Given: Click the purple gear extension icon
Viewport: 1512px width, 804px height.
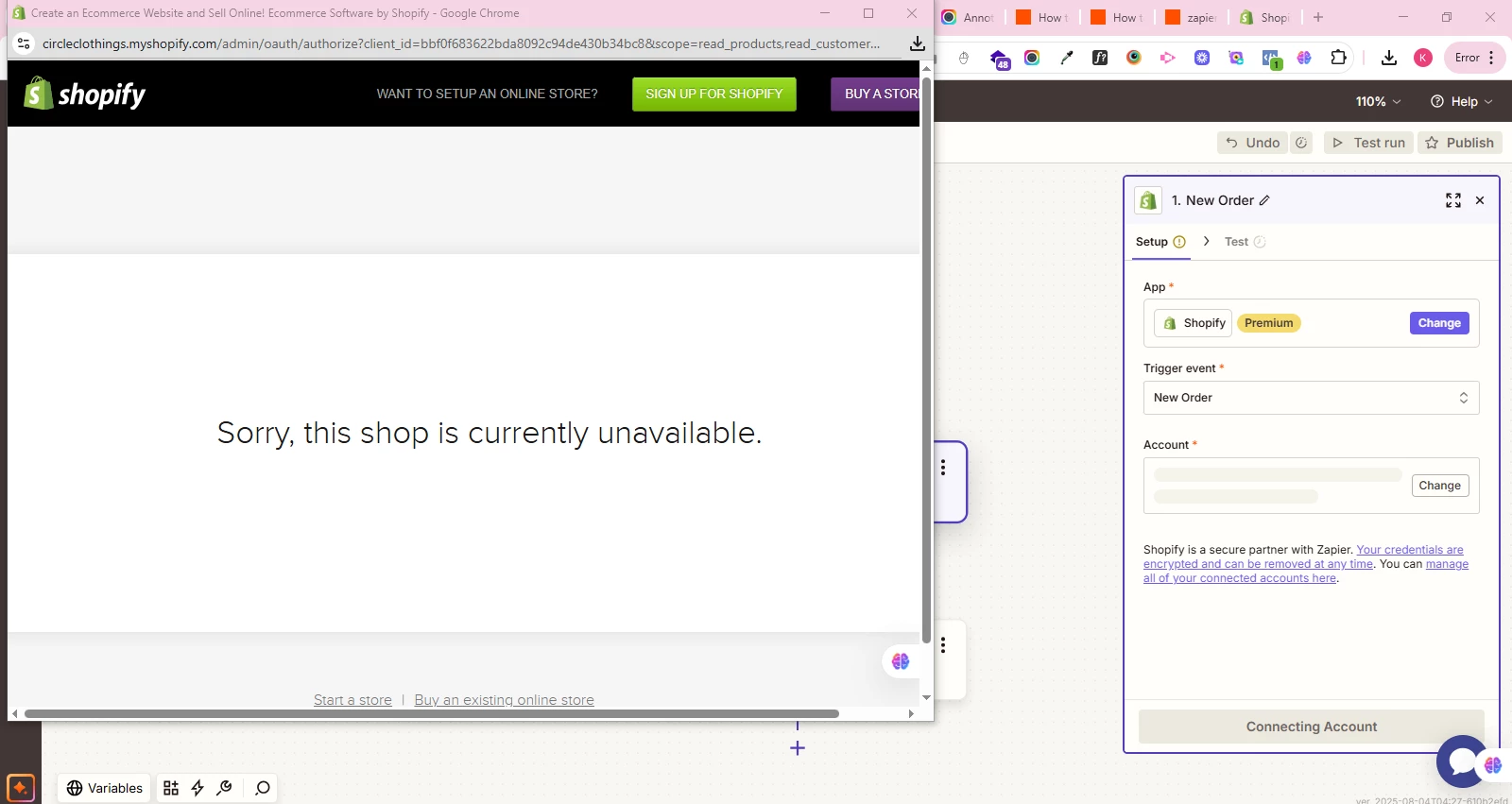Looking at the screenshot, I should coord(1202,58).
